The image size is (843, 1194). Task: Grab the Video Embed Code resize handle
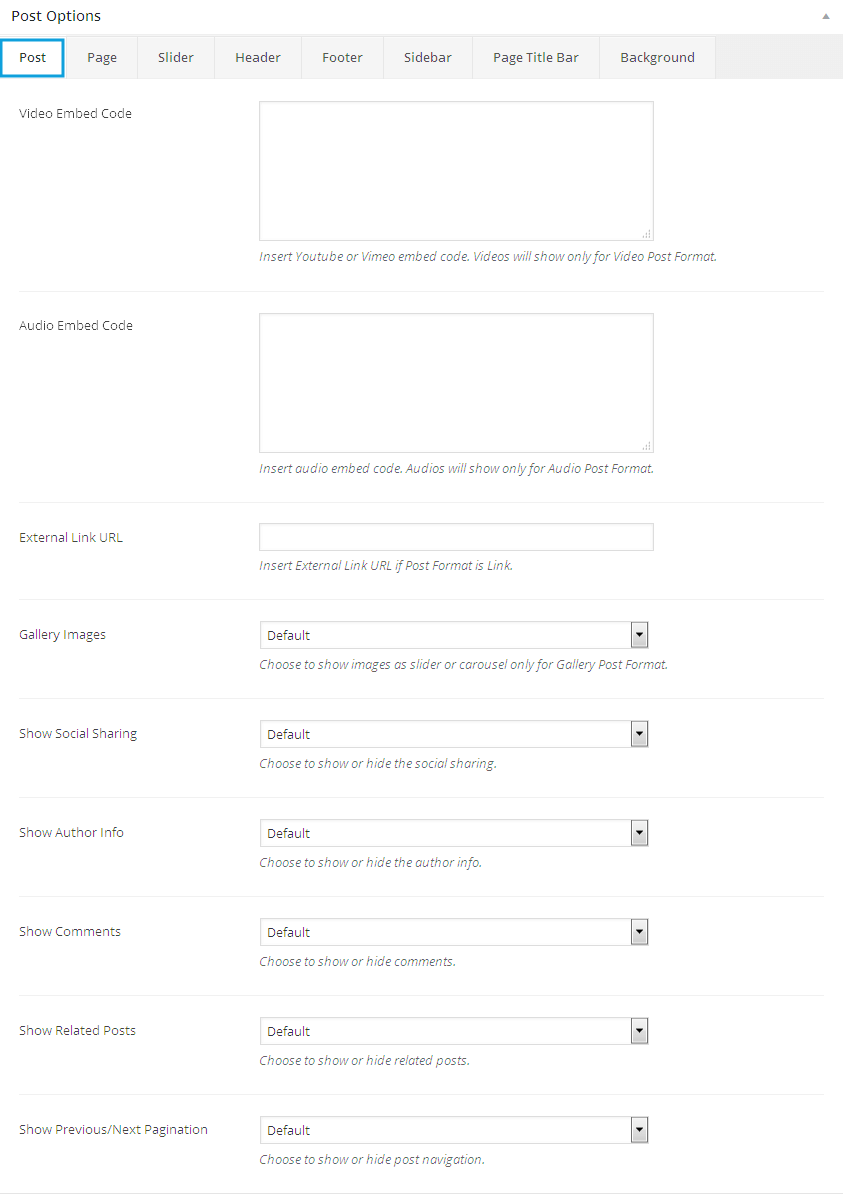pos(647,234)
